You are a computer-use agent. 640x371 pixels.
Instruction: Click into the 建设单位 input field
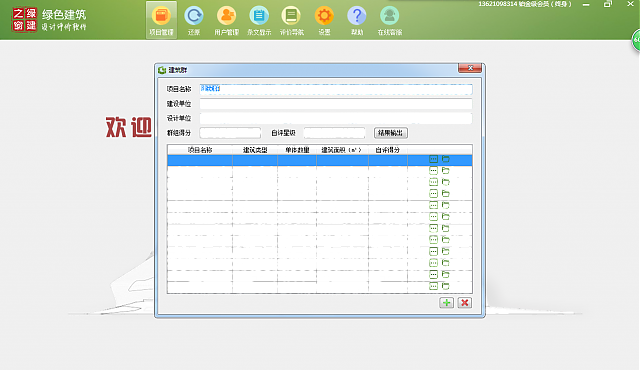[336, 104]
